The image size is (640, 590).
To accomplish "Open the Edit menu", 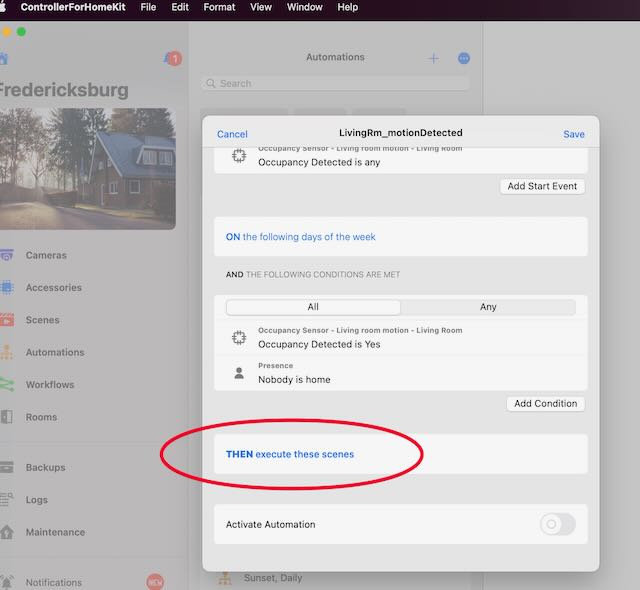I will pos(180,7).
